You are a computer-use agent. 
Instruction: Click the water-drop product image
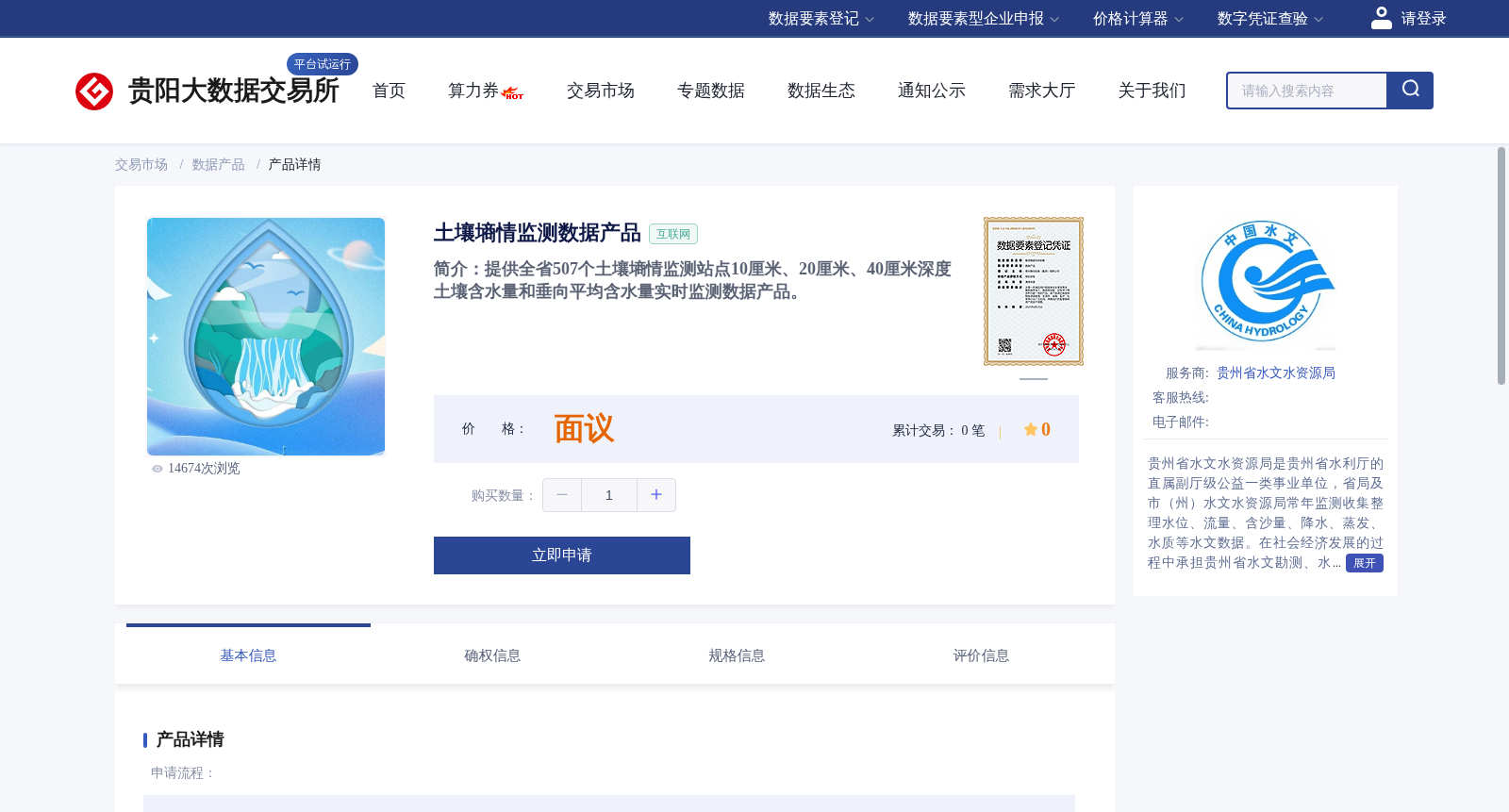[x=266, y=337]
